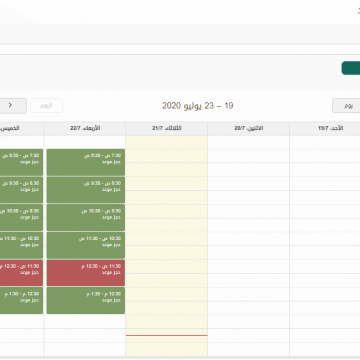
Task: Click the next-week arrow button
Action: pyautogui.click(x=12, y=106)
